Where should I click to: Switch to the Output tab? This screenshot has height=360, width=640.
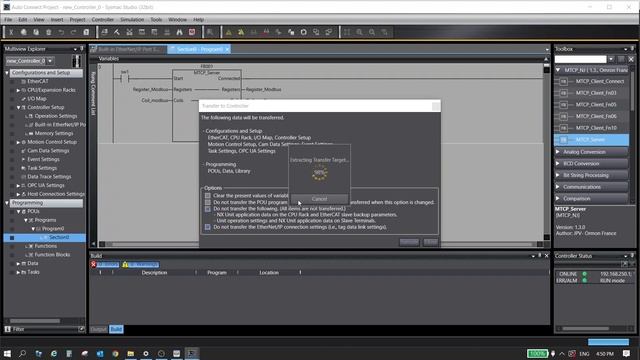coord(98,329)
